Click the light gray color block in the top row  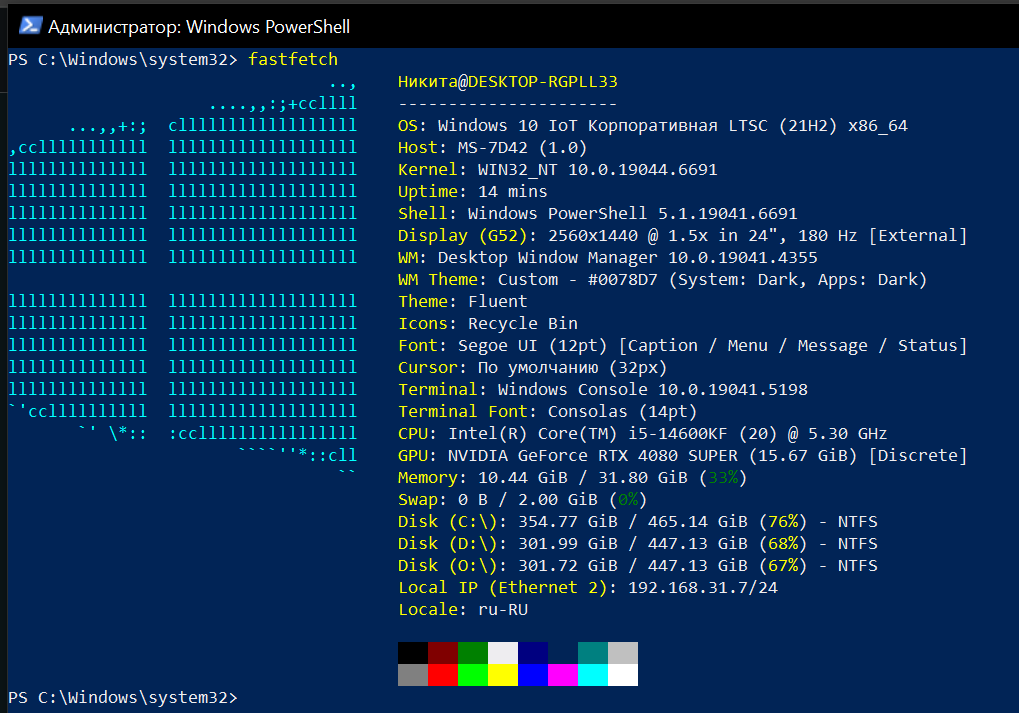pyautogui.click(x=623, y=653)
